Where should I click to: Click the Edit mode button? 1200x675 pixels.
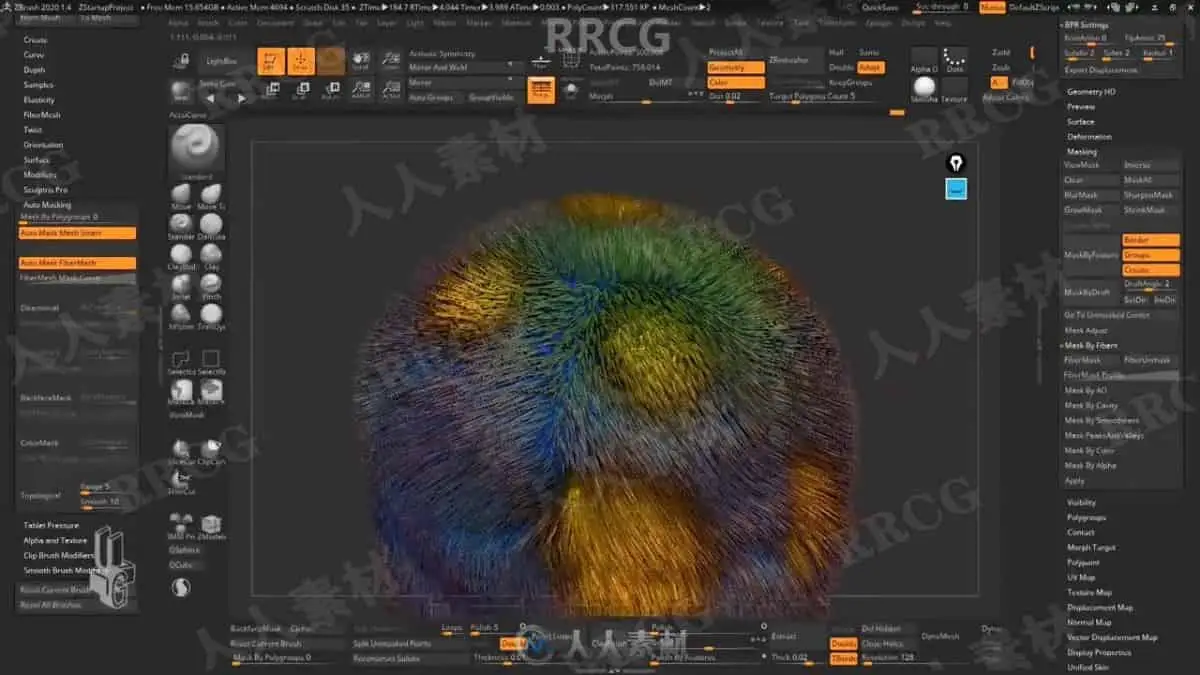point(271,62)
